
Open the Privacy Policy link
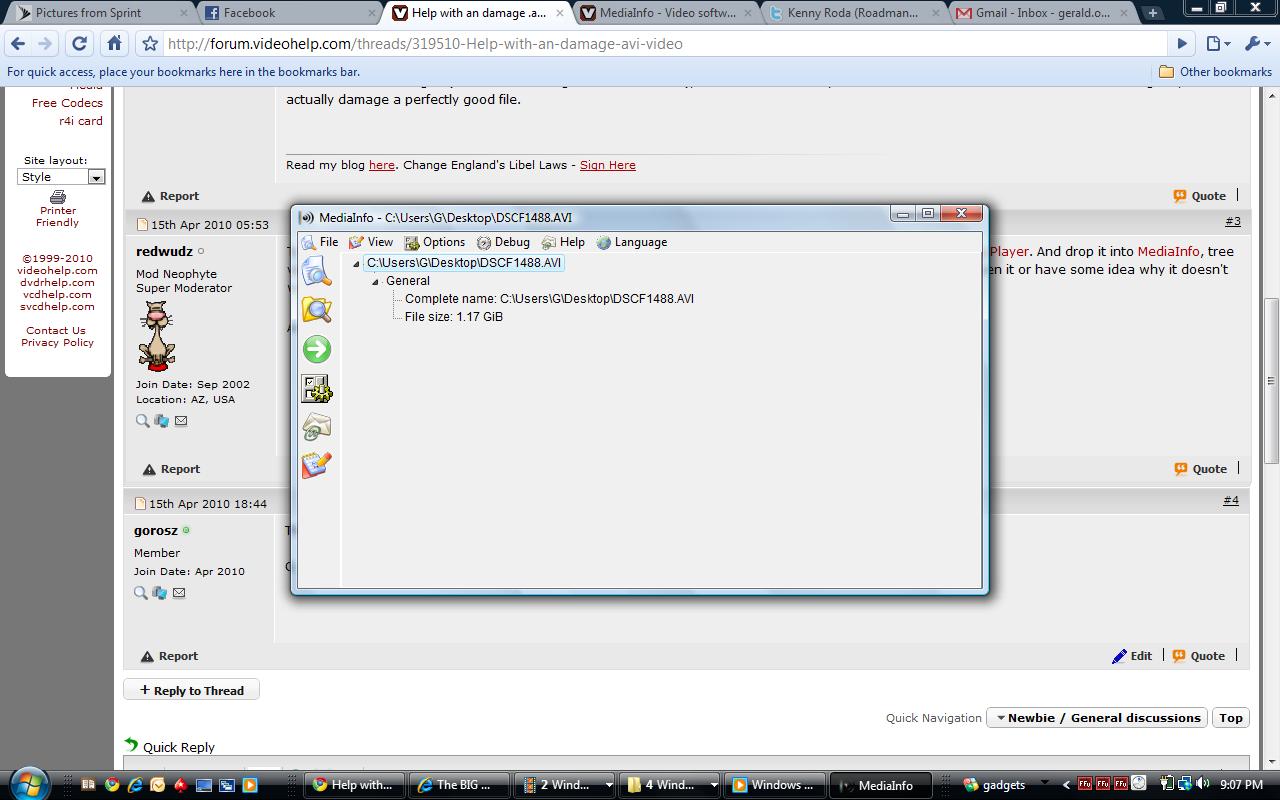pyautogui.click(x=57, y=342)
